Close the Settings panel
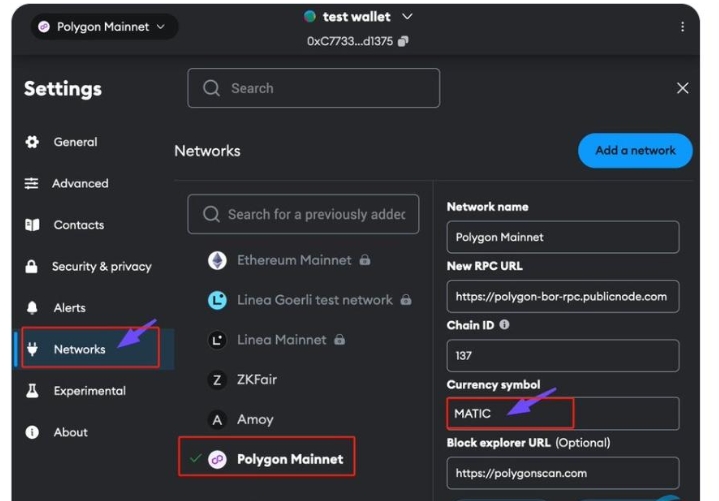The image size is (719, 501). pos(682,88)
